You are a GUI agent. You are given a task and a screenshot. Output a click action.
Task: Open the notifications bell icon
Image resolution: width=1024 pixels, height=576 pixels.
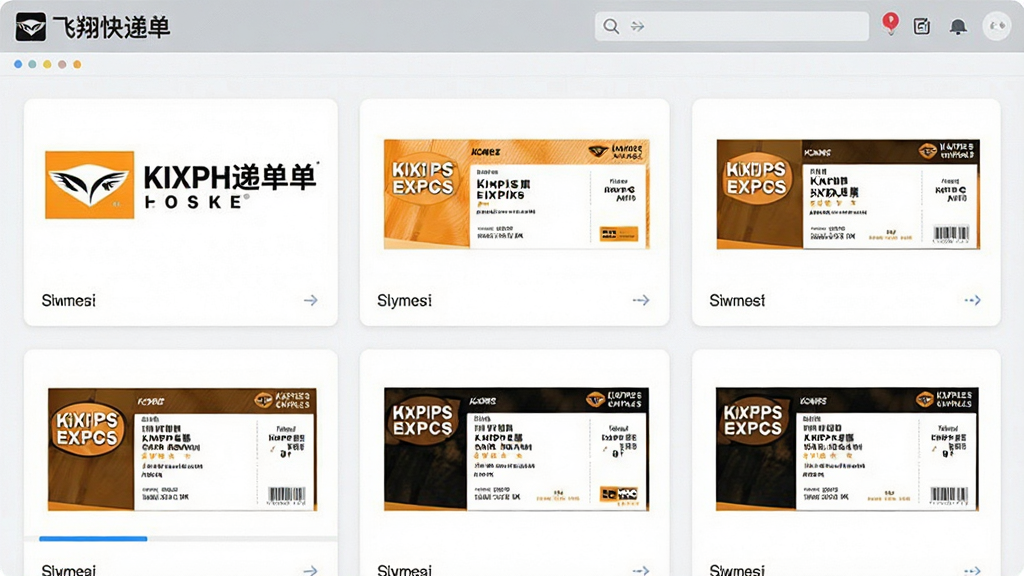pyautogui.click(x=957, y=26)
